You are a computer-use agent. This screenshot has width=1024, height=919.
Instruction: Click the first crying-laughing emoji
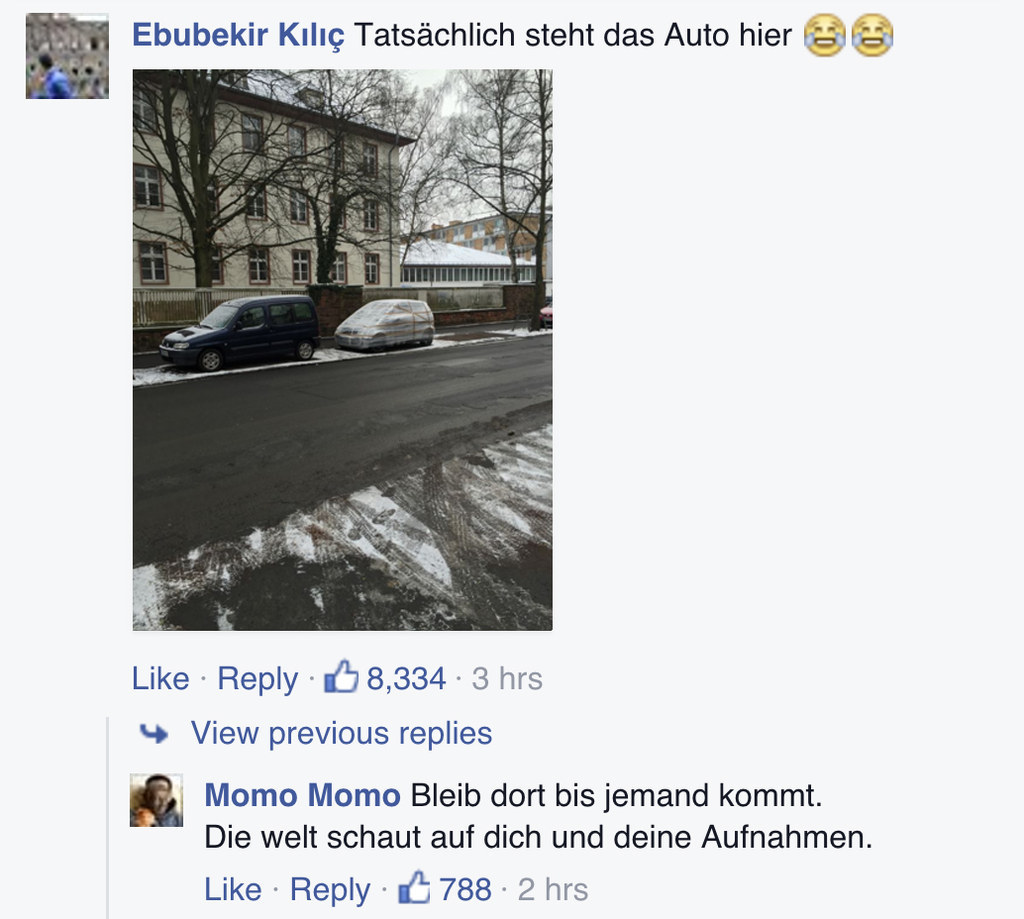pos(824,35)
